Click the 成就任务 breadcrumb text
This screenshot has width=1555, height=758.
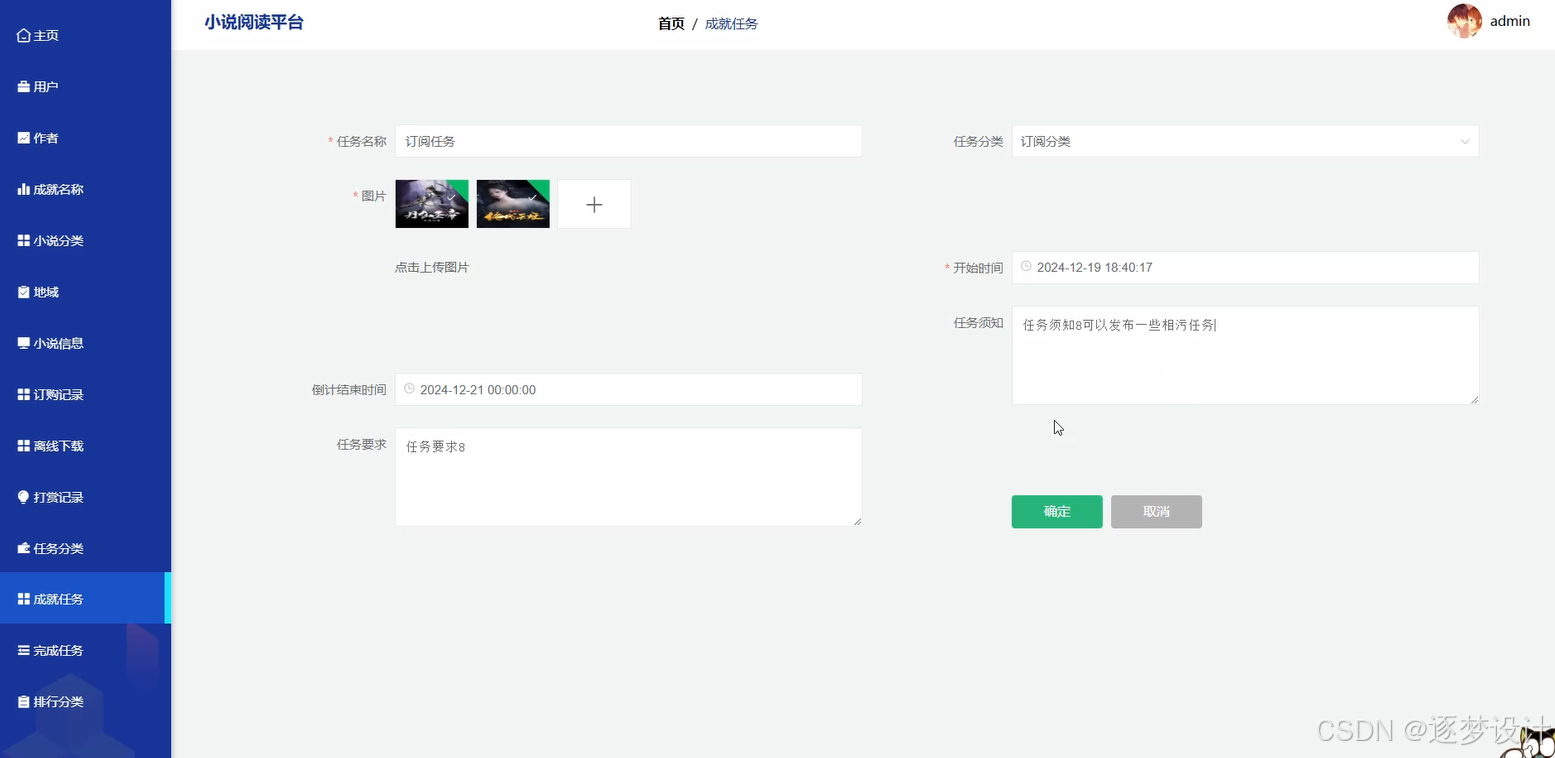(731, 24)
